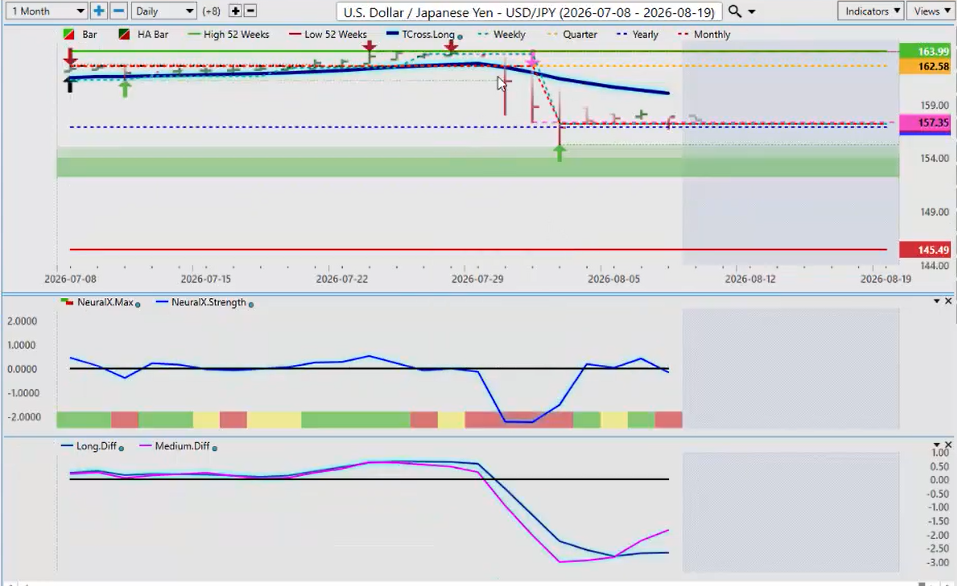The image size is (957, 586).
Task: Click the 162.58 orange price label
Action: tap(925, 66)
